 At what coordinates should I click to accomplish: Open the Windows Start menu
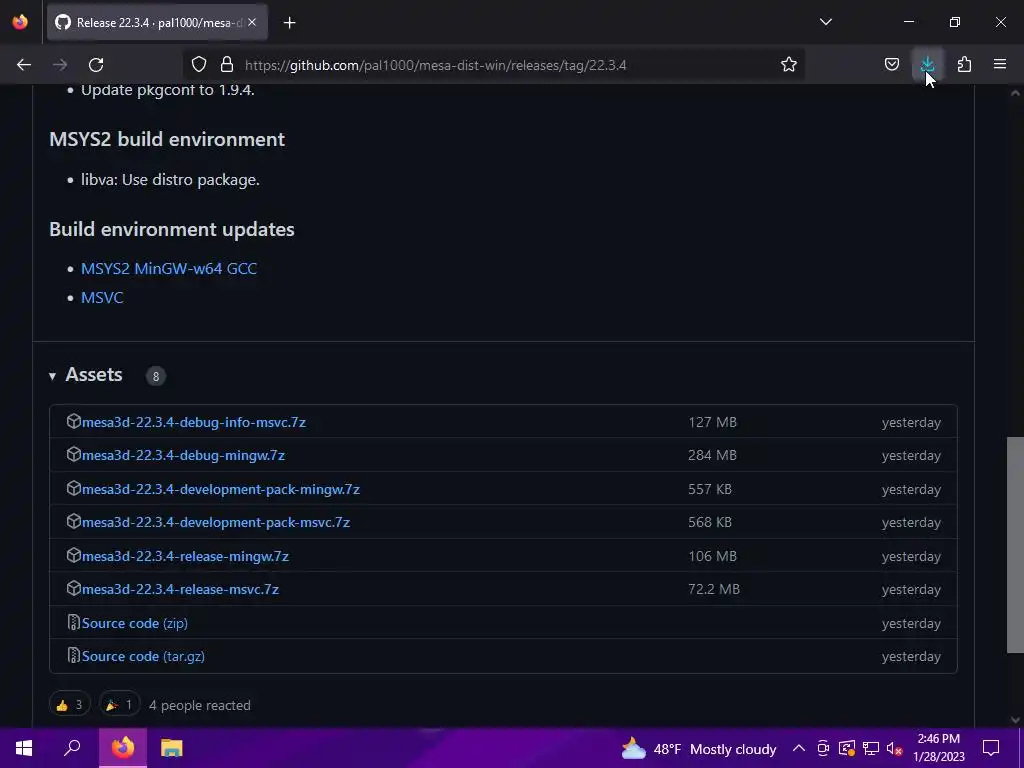24,748
